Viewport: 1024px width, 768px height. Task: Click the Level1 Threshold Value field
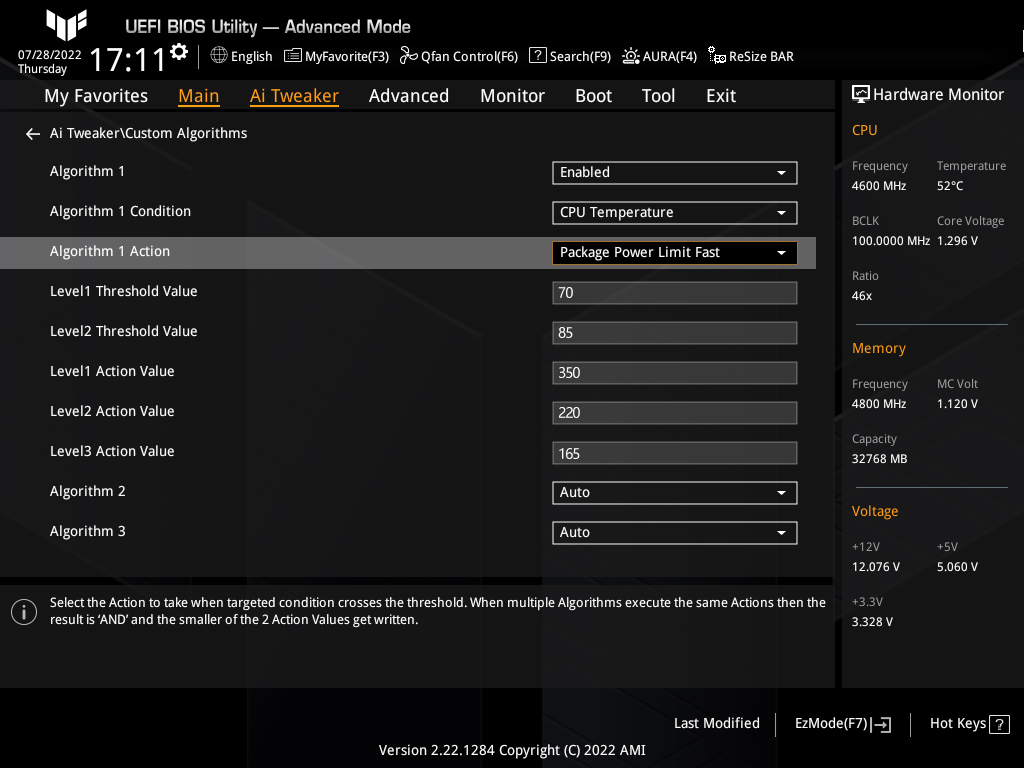click(675, 293)
